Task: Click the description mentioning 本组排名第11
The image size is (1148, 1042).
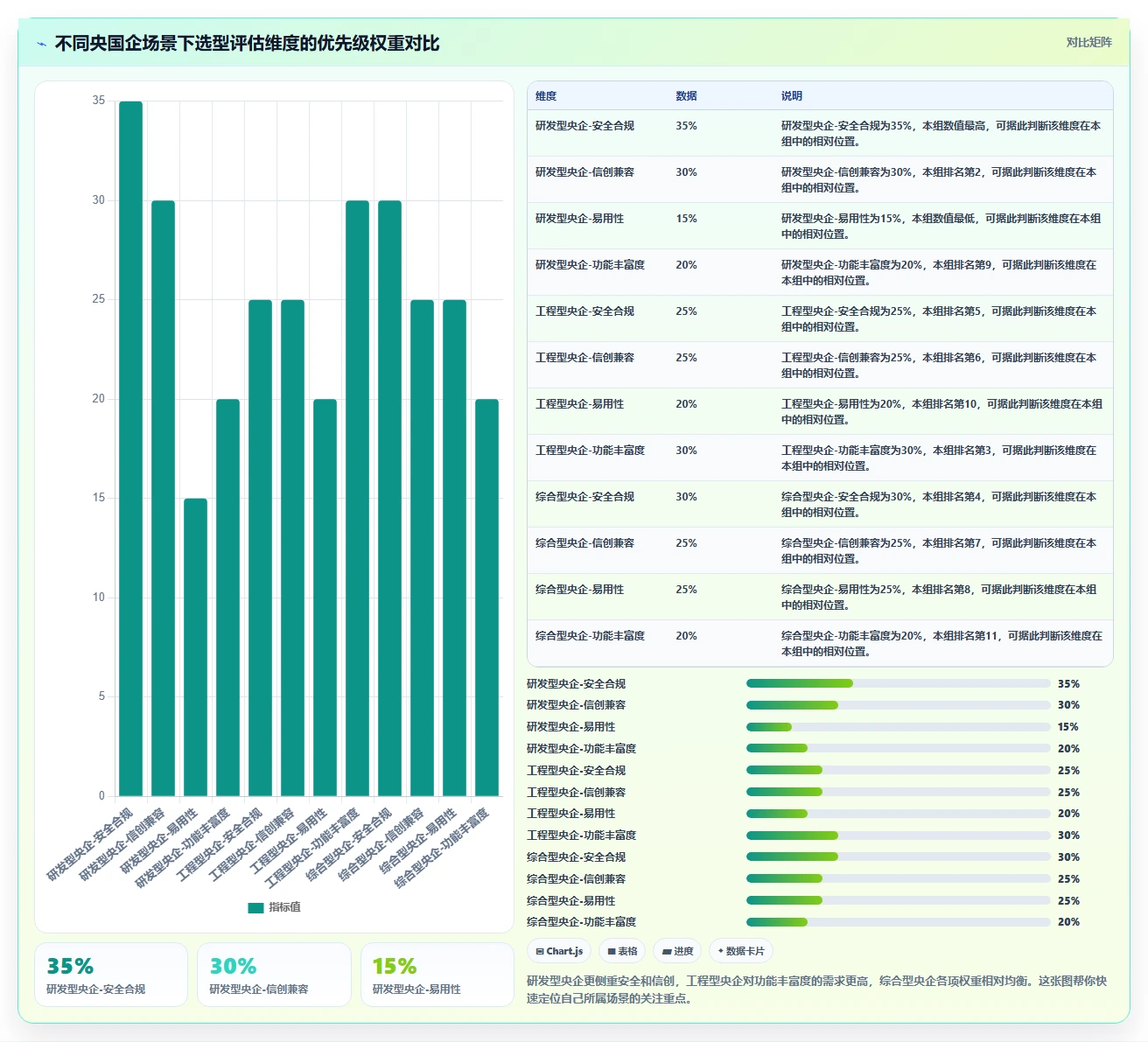Action: 941,644
